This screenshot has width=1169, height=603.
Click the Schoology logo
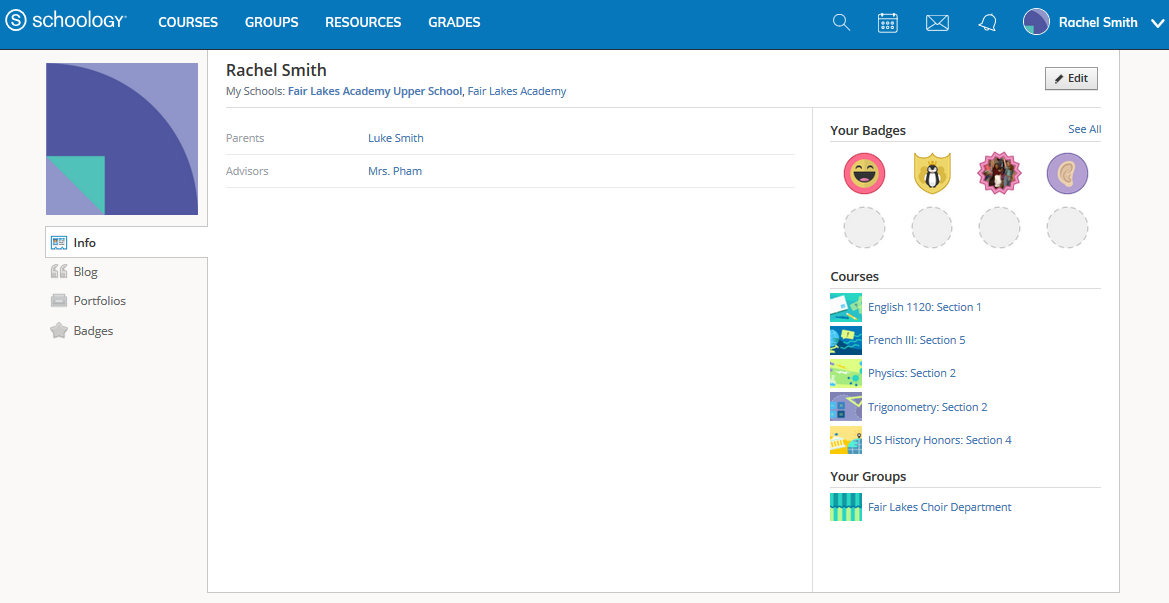pyautogui.click(x=66, y=21)
